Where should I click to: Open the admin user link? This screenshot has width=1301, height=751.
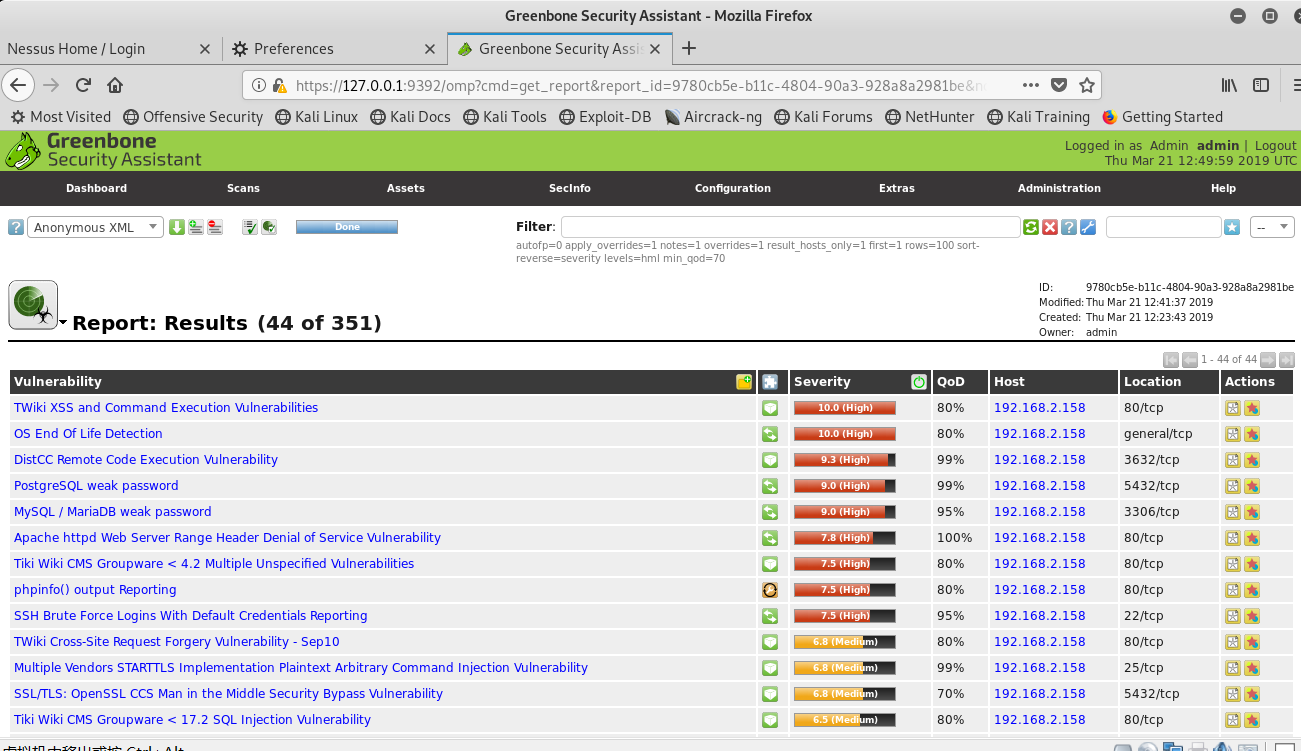coord(1217,145)
